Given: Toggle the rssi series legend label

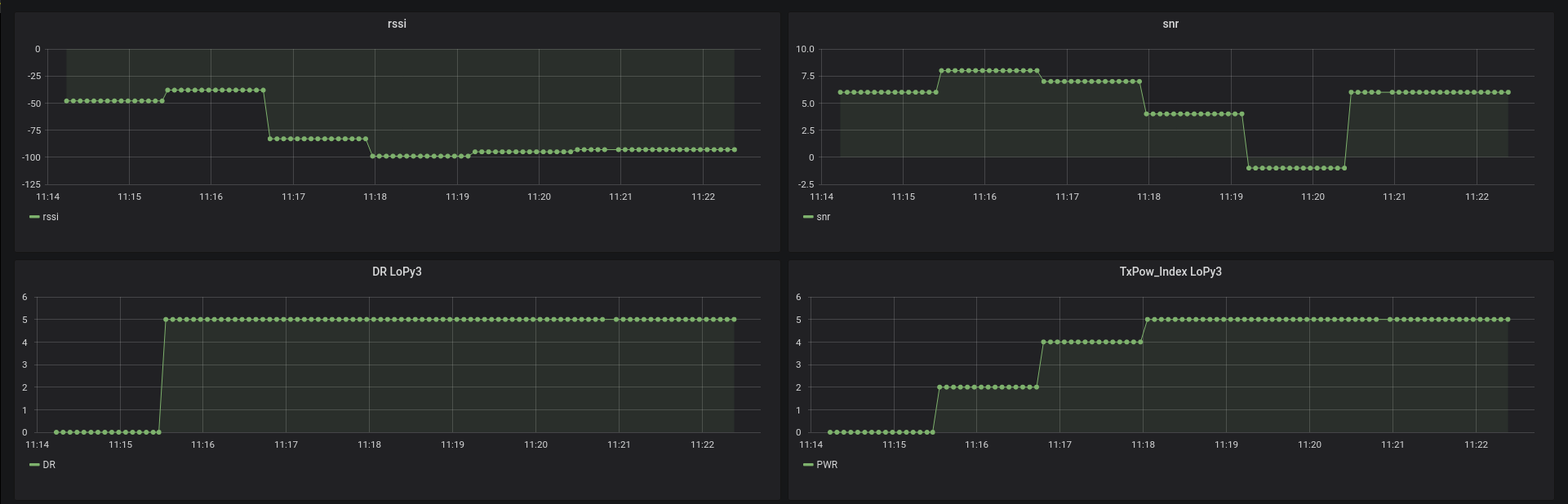Looking at the screenshot, I should pyautogui.click(x=51, y=217).
